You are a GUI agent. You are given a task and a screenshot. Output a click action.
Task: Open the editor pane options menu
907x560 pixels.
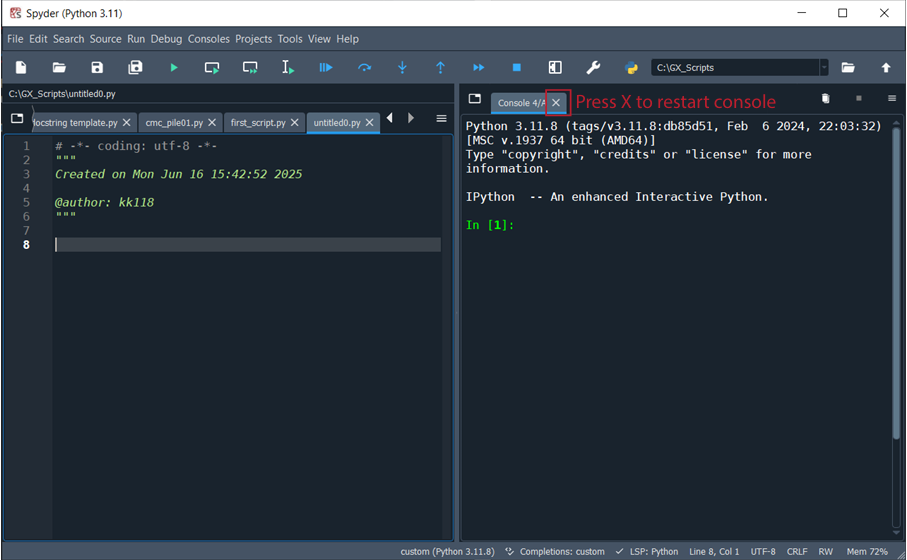[x=441, y=119]
